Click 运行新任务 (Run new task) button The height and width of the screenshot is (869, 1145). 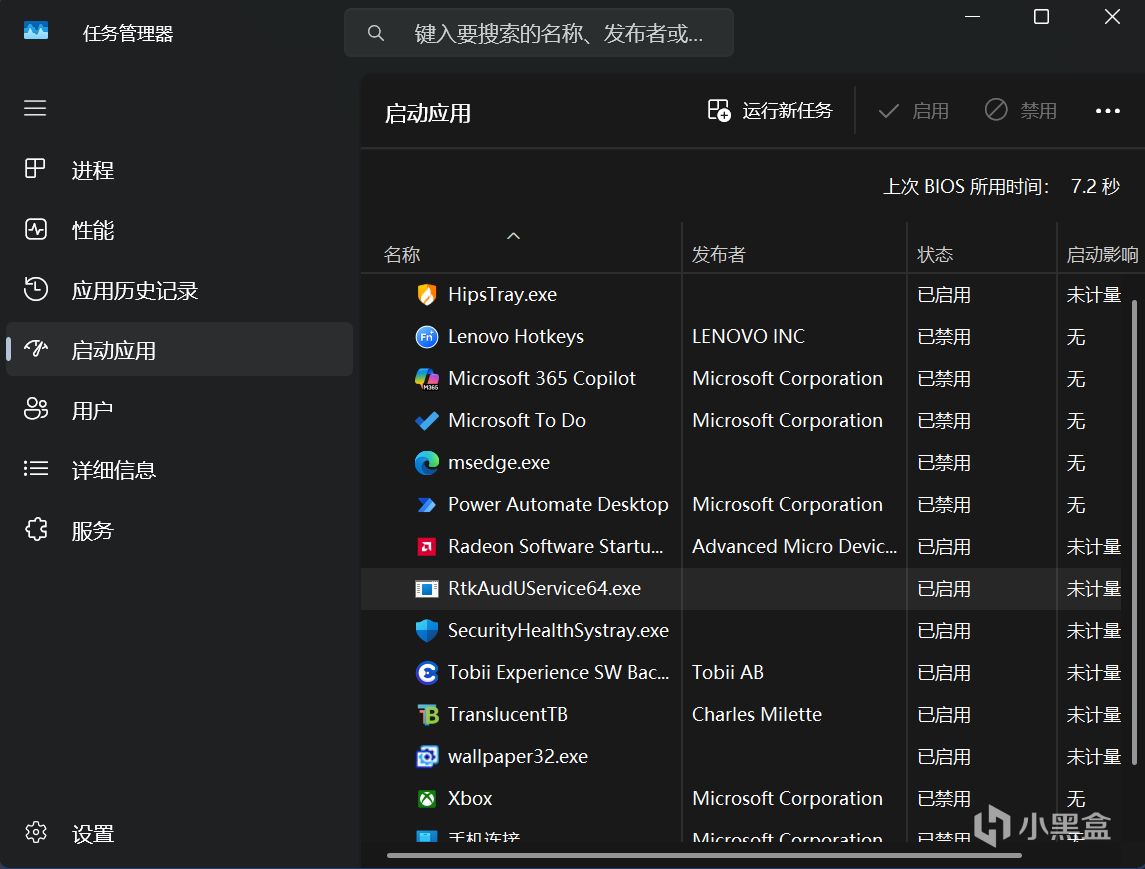pyautogui.click(x=770, y=111)
